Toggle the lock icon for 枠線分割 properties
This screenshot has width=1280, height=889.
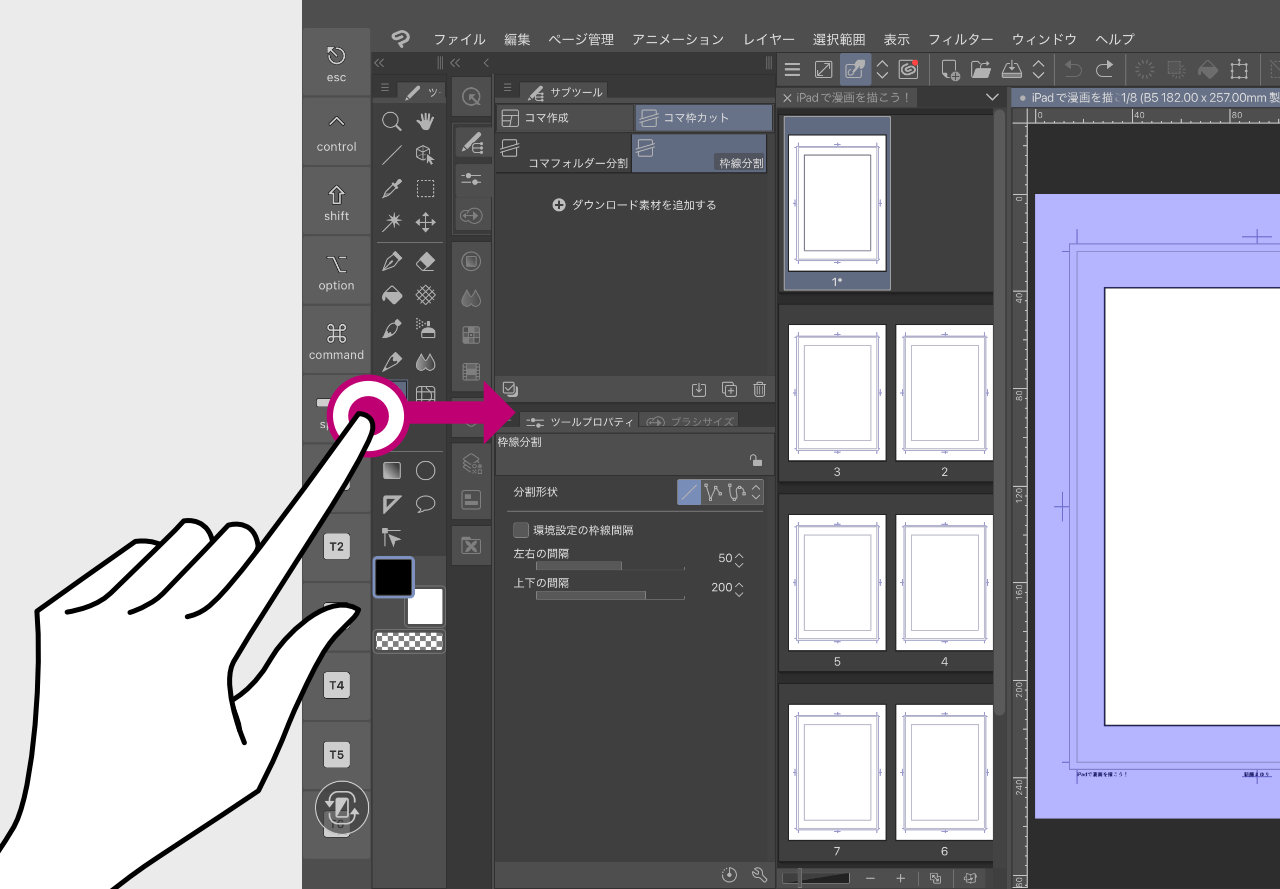coord(756,460)
